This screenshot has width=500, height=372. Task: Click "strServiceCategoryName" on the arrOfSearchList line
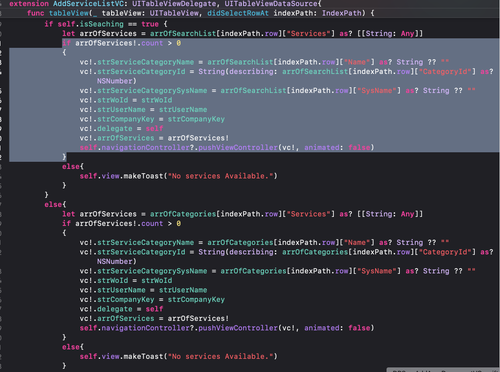pyautogui.click(x=145, y=62)
